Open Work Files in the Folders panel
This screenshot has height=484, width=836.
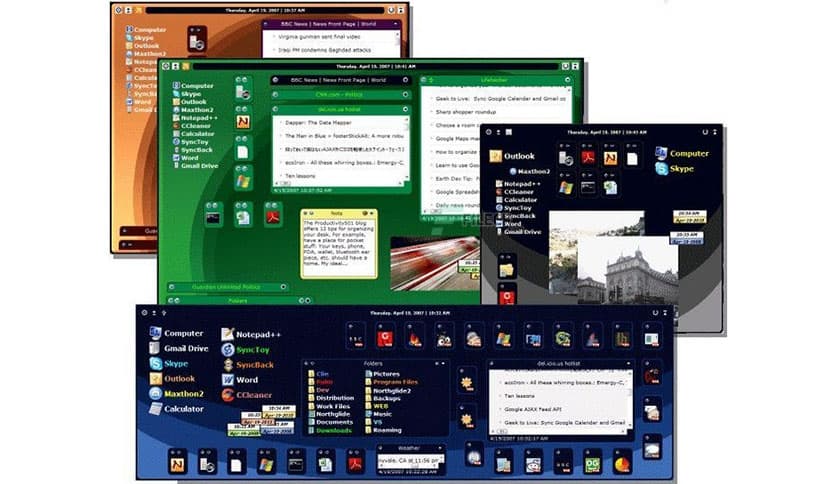pyautogui.click(x=329, y=406)
